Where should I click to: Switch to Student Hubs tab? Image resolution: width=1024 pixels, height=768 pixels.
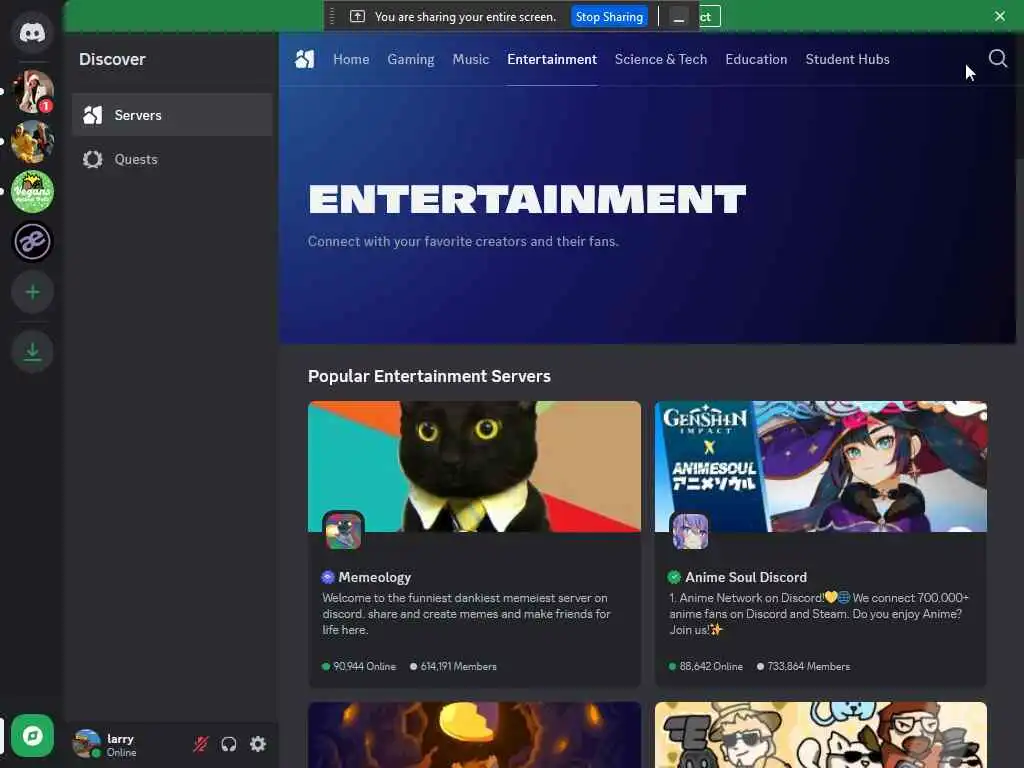pos(848,59)
